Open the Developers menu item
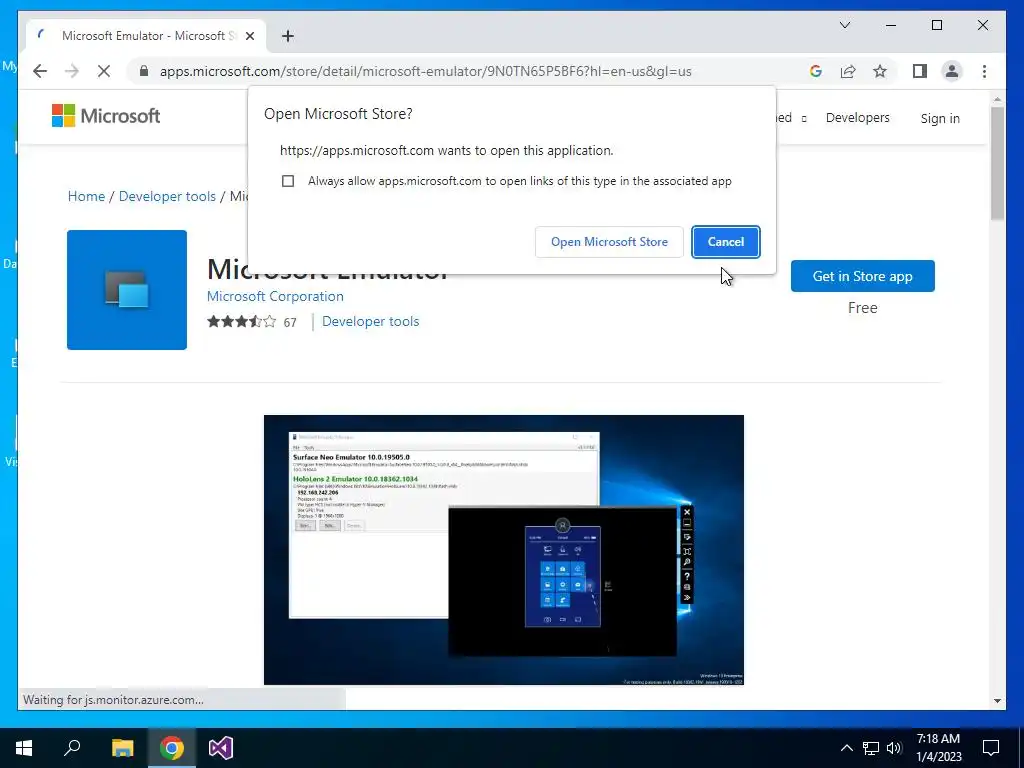Viewport: 1024px width, 768px height. (x=857, y=118)
